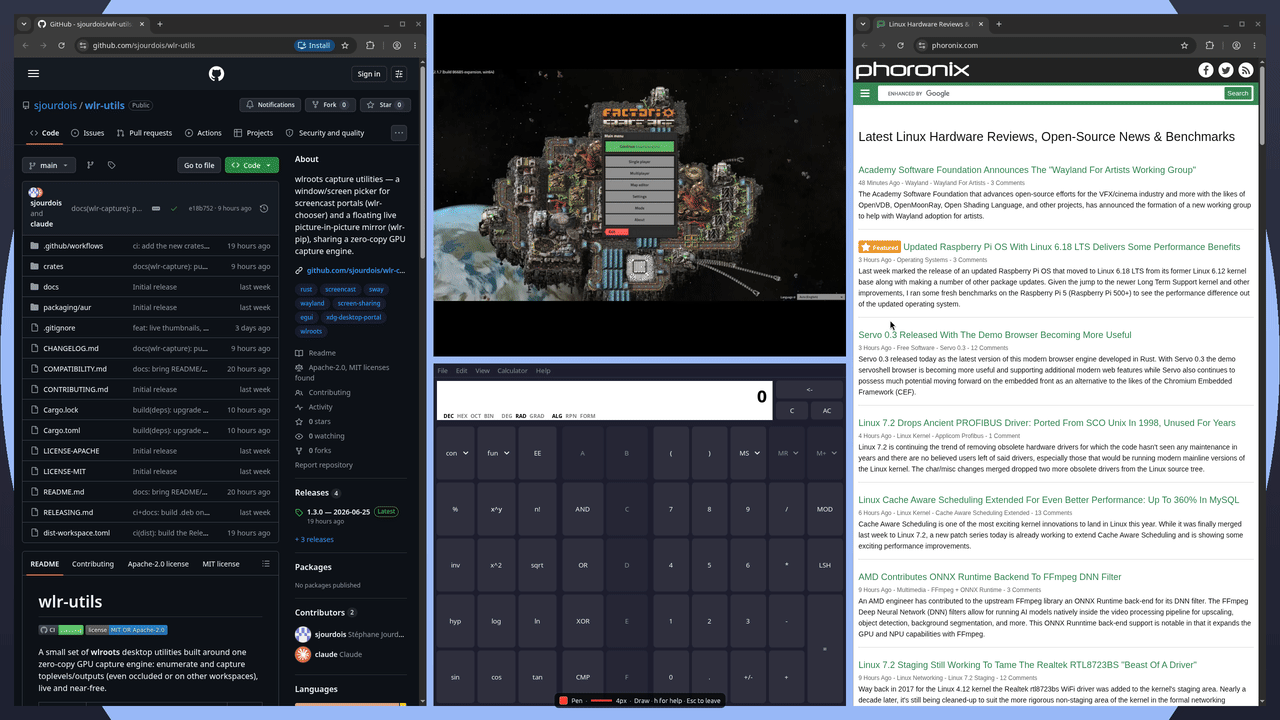Open the GitHub Issues tab
The image size is (1280, 720).
pyautogui.click(x=87, y=133)
